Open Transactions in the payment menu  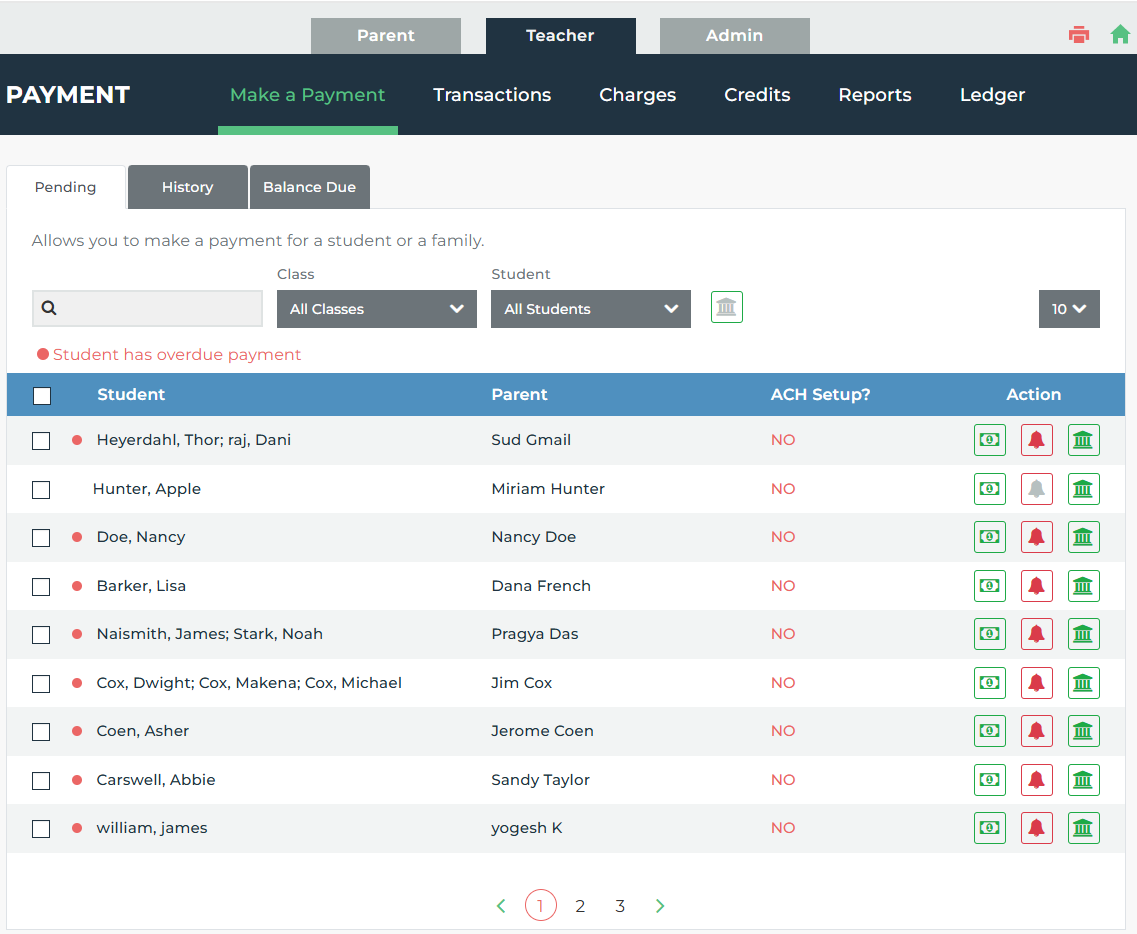click(x=492, y=95)
